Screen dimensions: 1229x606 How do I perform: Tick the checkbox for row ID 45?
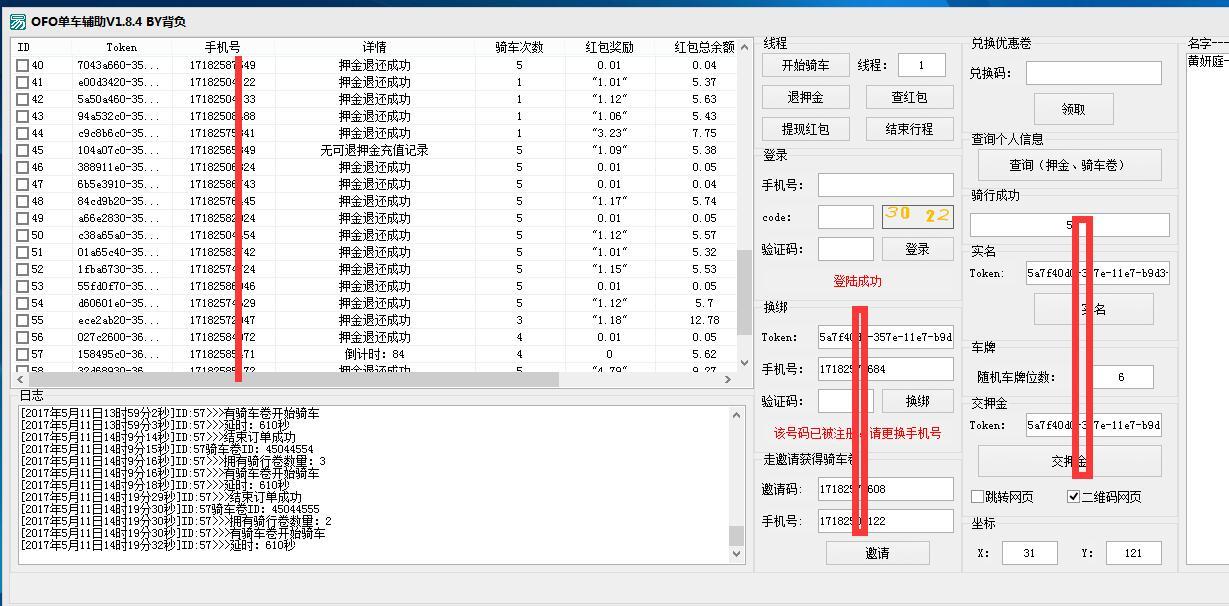pos(23,150)
